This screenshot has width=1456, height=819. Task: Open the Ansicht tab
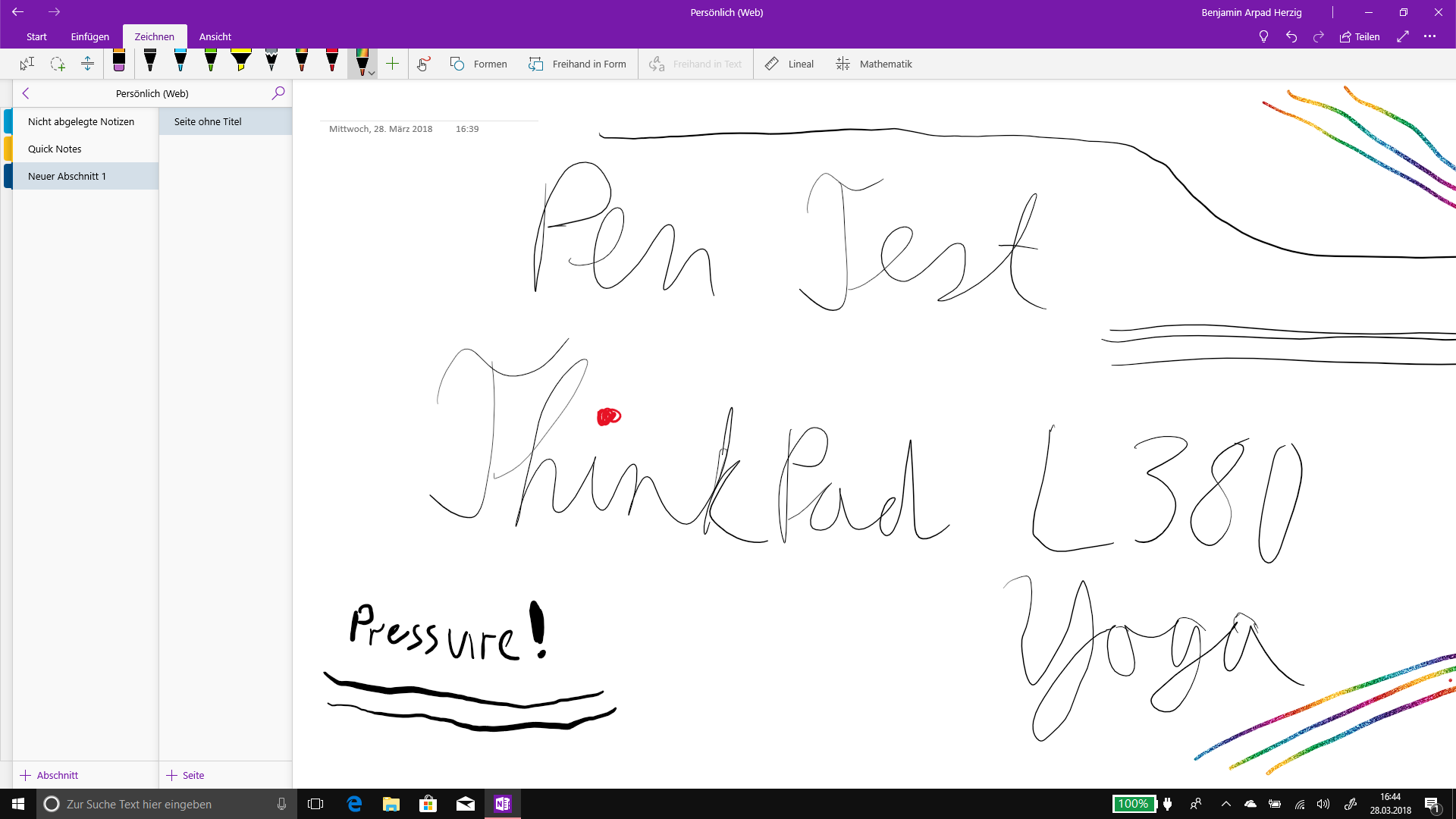coord(215,36)
